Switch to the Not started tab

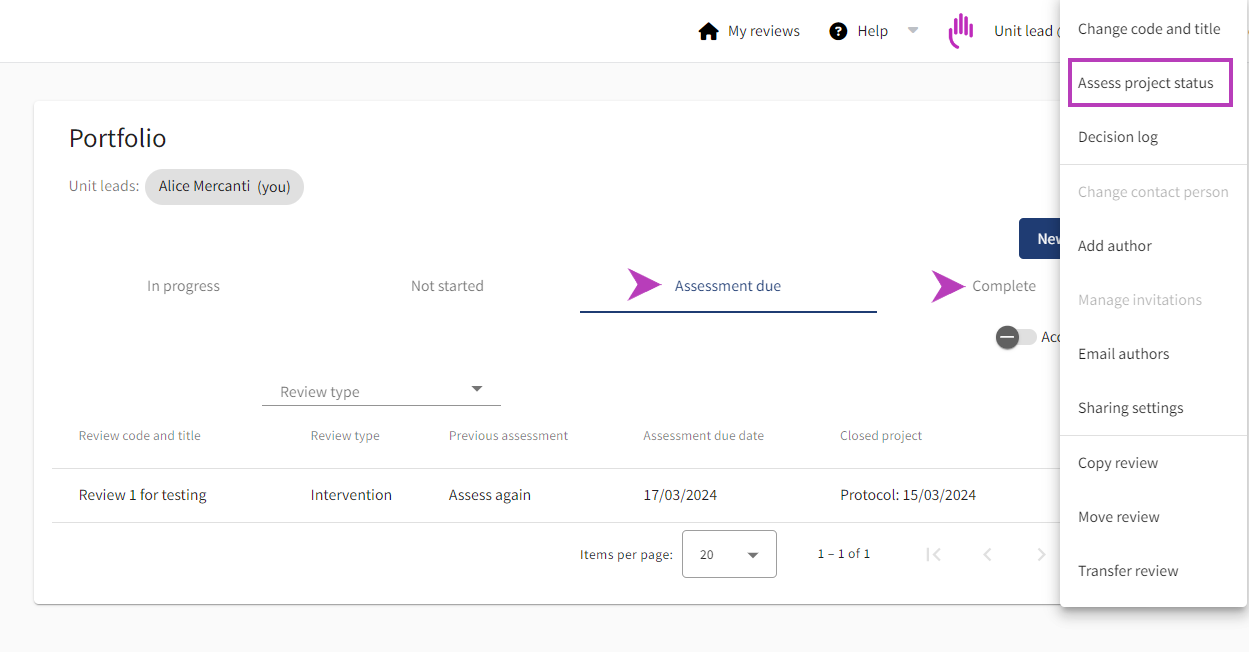447,286
